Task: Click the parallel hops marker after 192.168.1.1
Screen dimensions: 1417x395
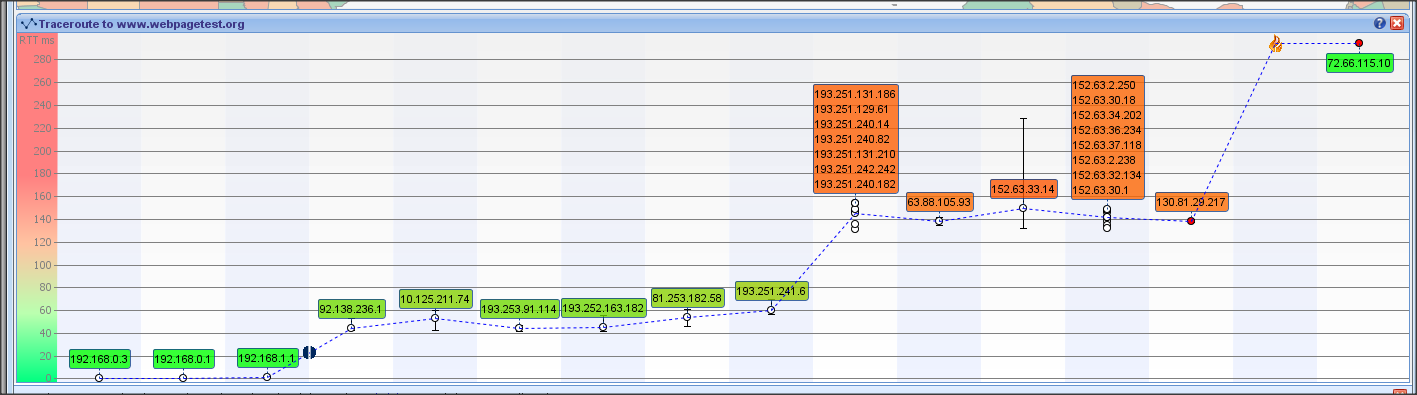Action: click(x=309, y=352)
